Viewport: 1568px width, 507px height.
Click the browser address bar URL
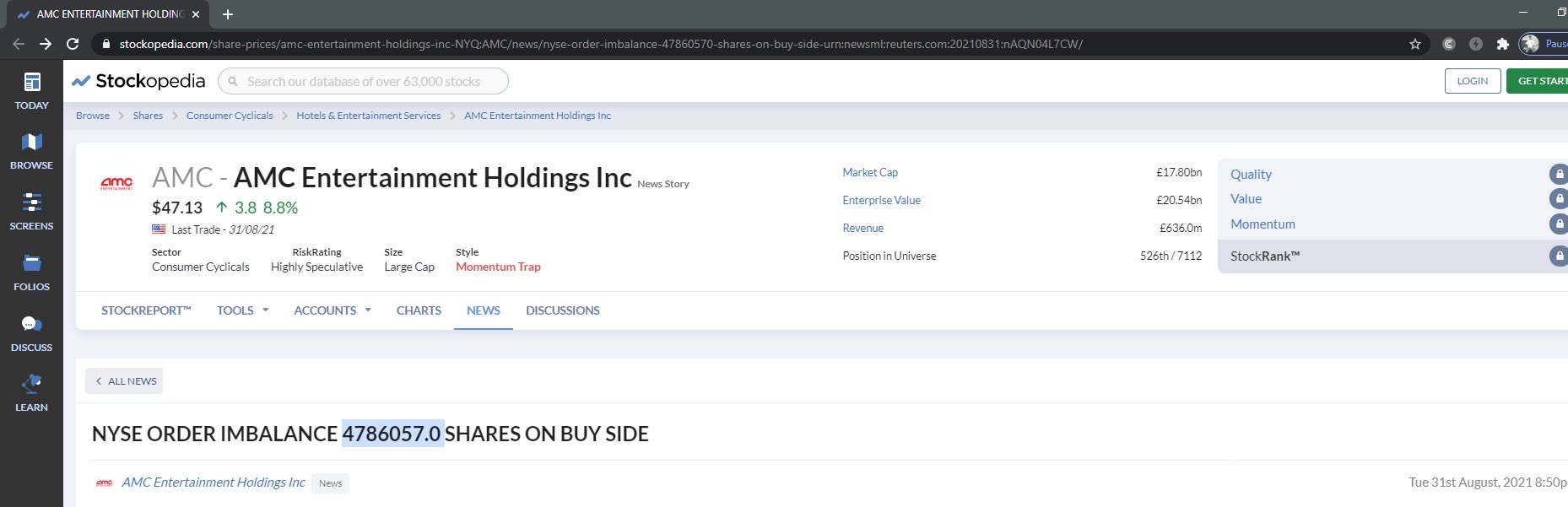[601, 44]
